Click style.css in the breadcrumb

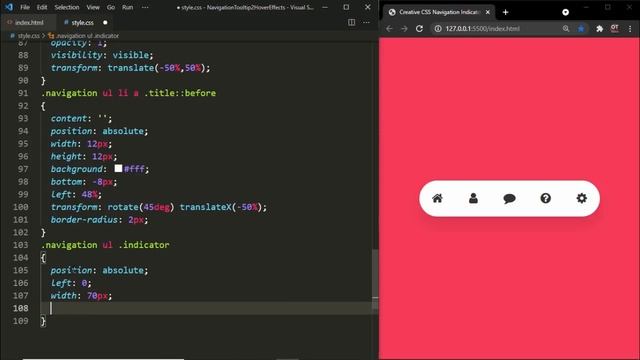click(x=28, y=36)
